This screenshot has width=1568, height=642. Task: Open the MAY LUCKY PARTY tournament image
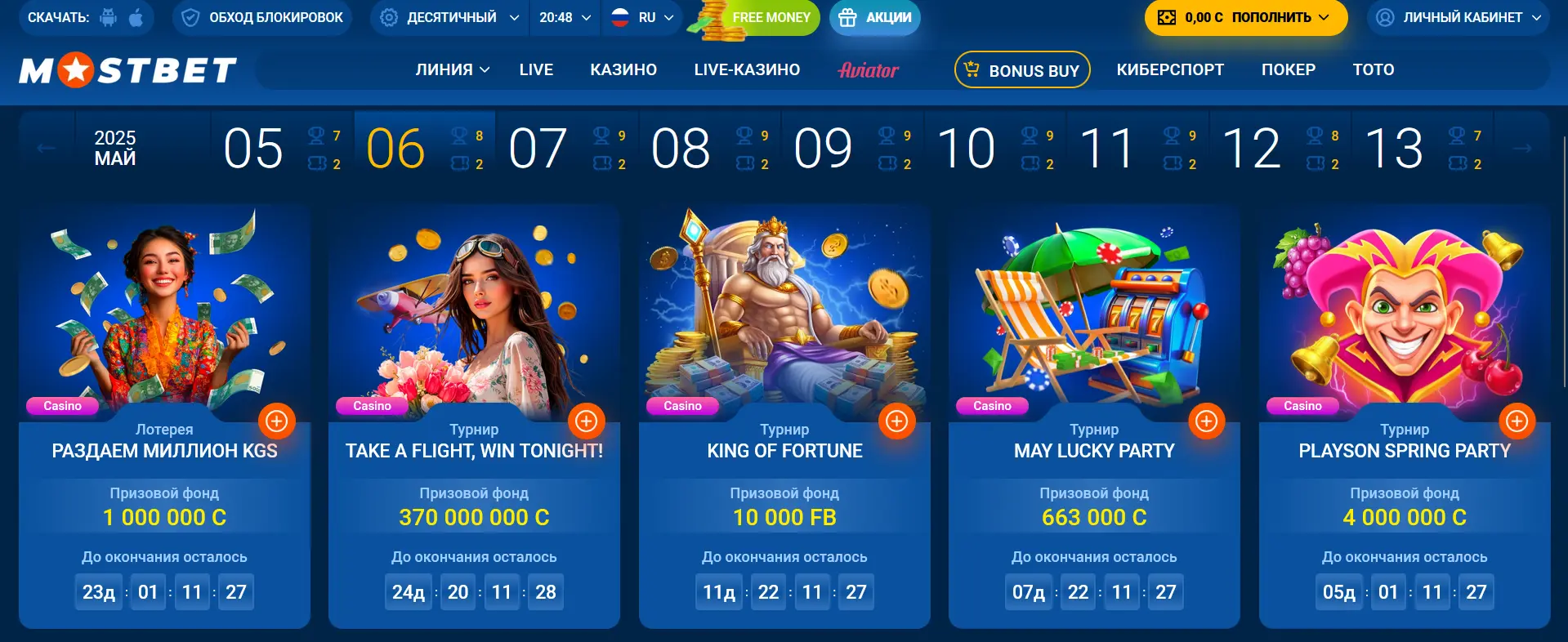(1094, 314)
